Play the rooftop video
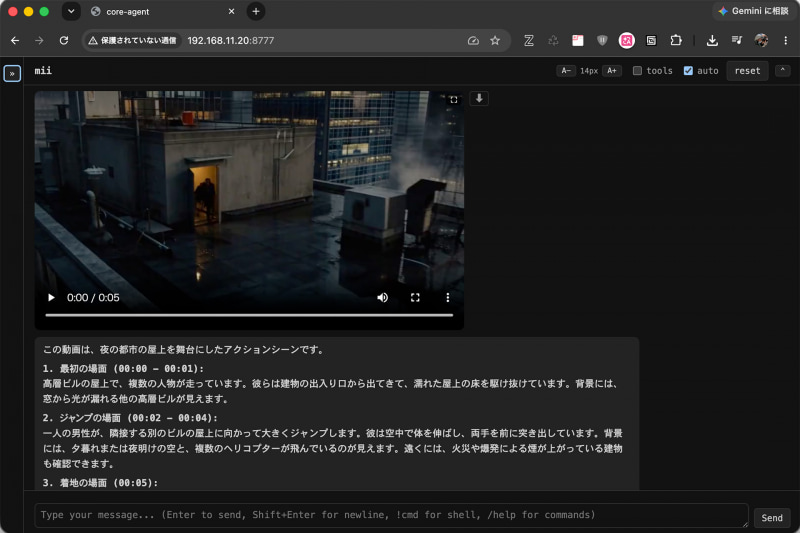 coord(51,297)
